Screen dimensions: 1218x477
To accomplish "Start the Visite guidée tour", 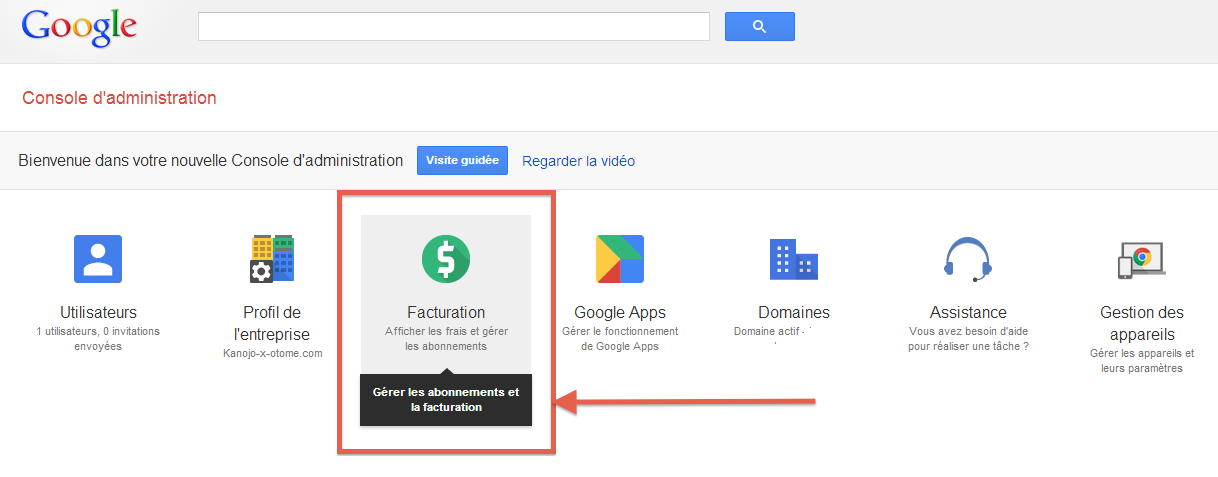I will point(462,160).
